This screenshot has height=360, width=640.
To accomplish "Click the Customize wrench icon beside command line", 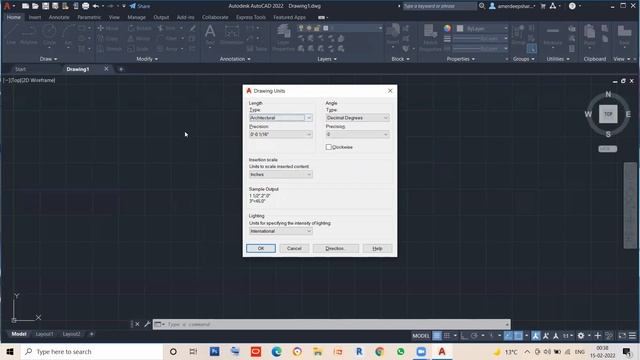I will [x=147, y=324].
